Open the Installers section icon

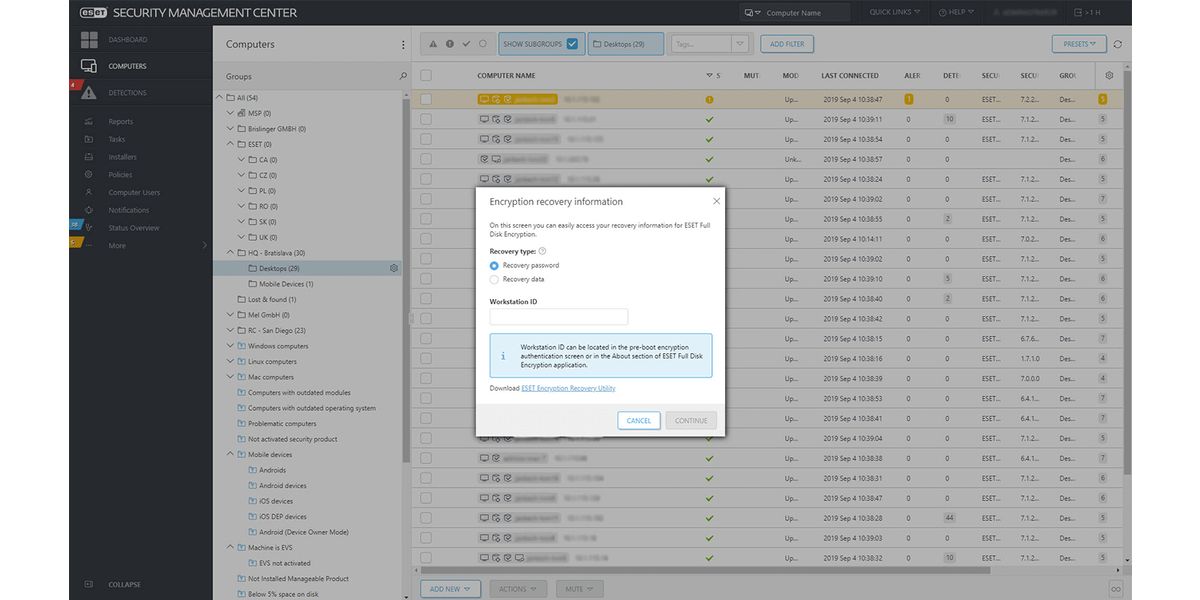point(89,157)
